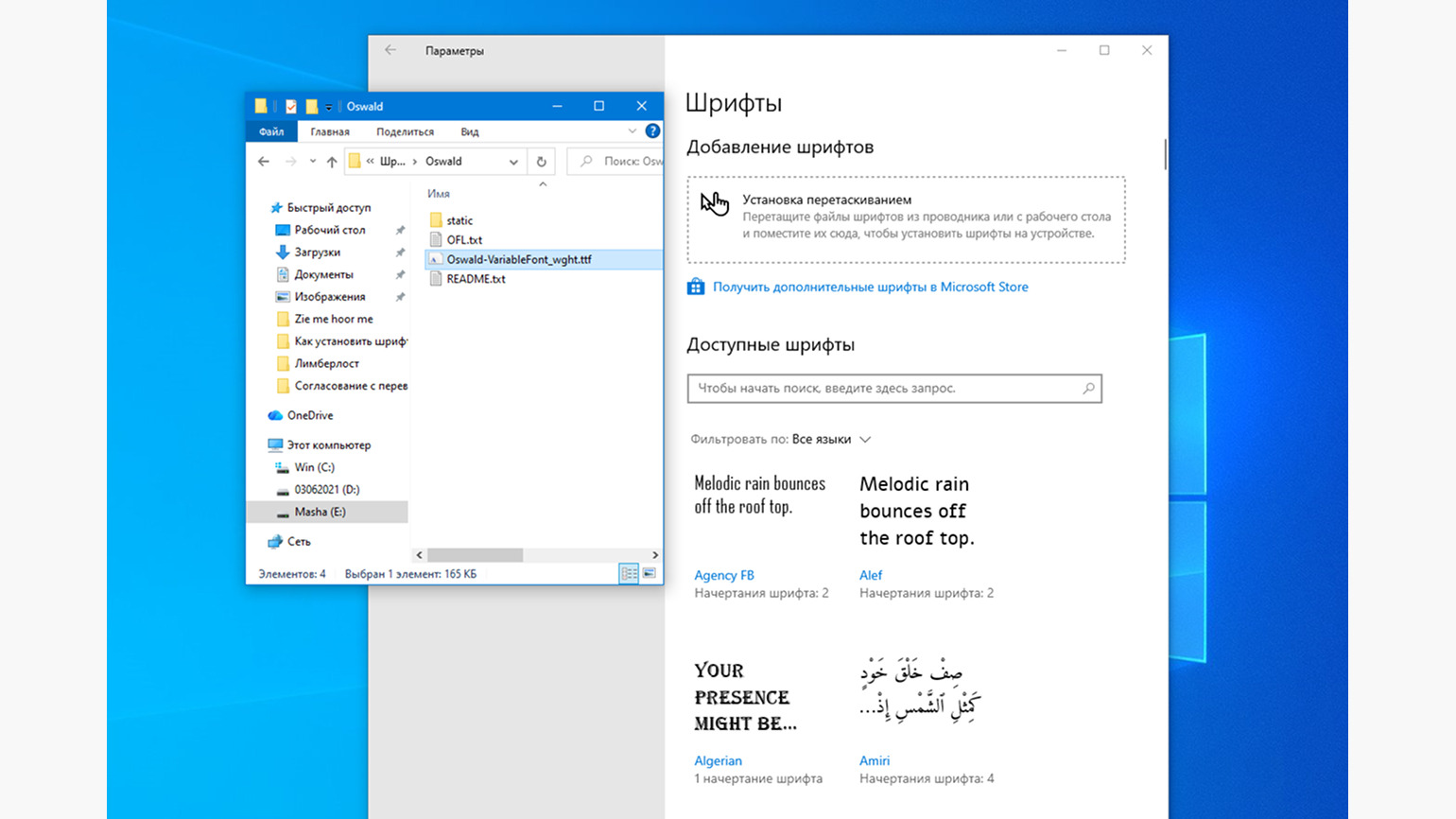1456x819 pixels.
Task: Switch file list to Large thumbnails view
Action: [650, 573]
